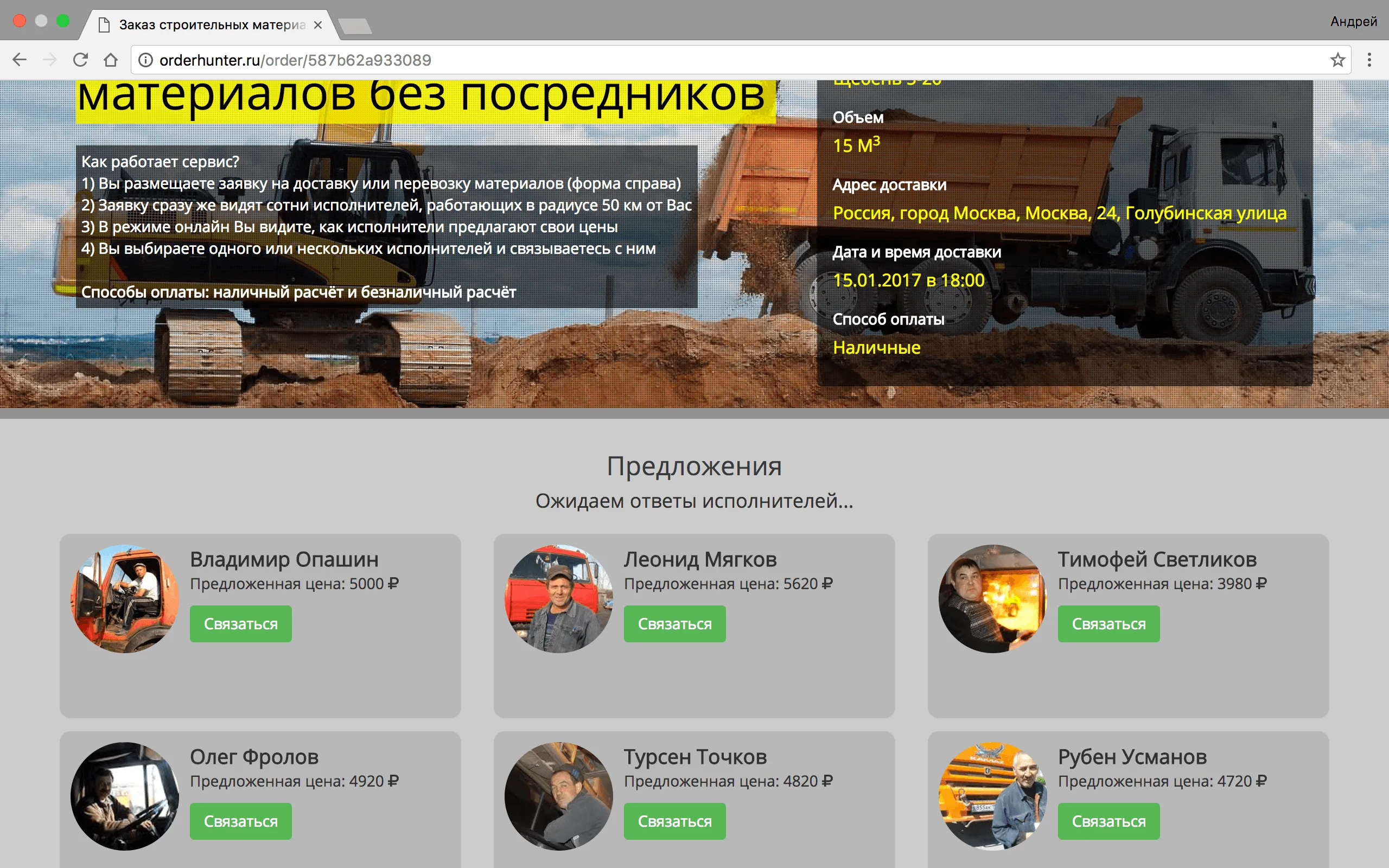The image size is (1389, 868).
Task: Select the Заказ строительных материалов tab
Action: (211, 25)
